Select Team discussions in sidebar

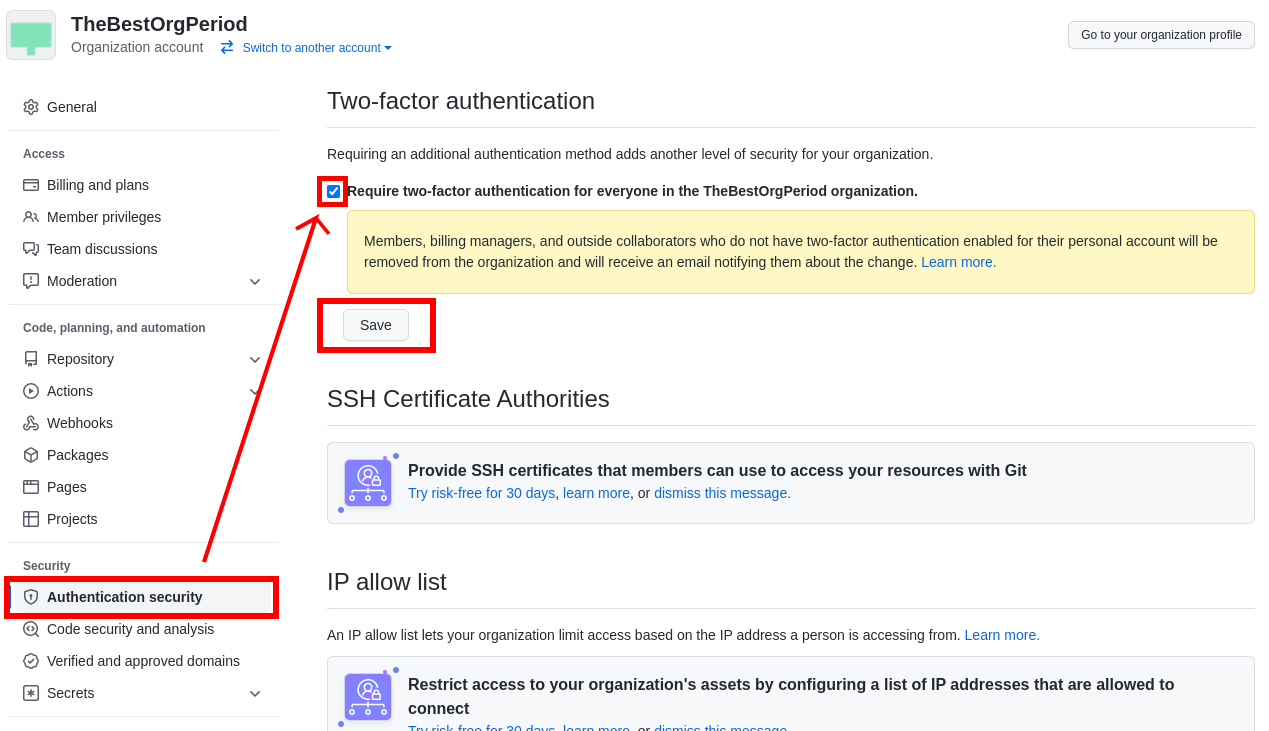click(143, 249)
